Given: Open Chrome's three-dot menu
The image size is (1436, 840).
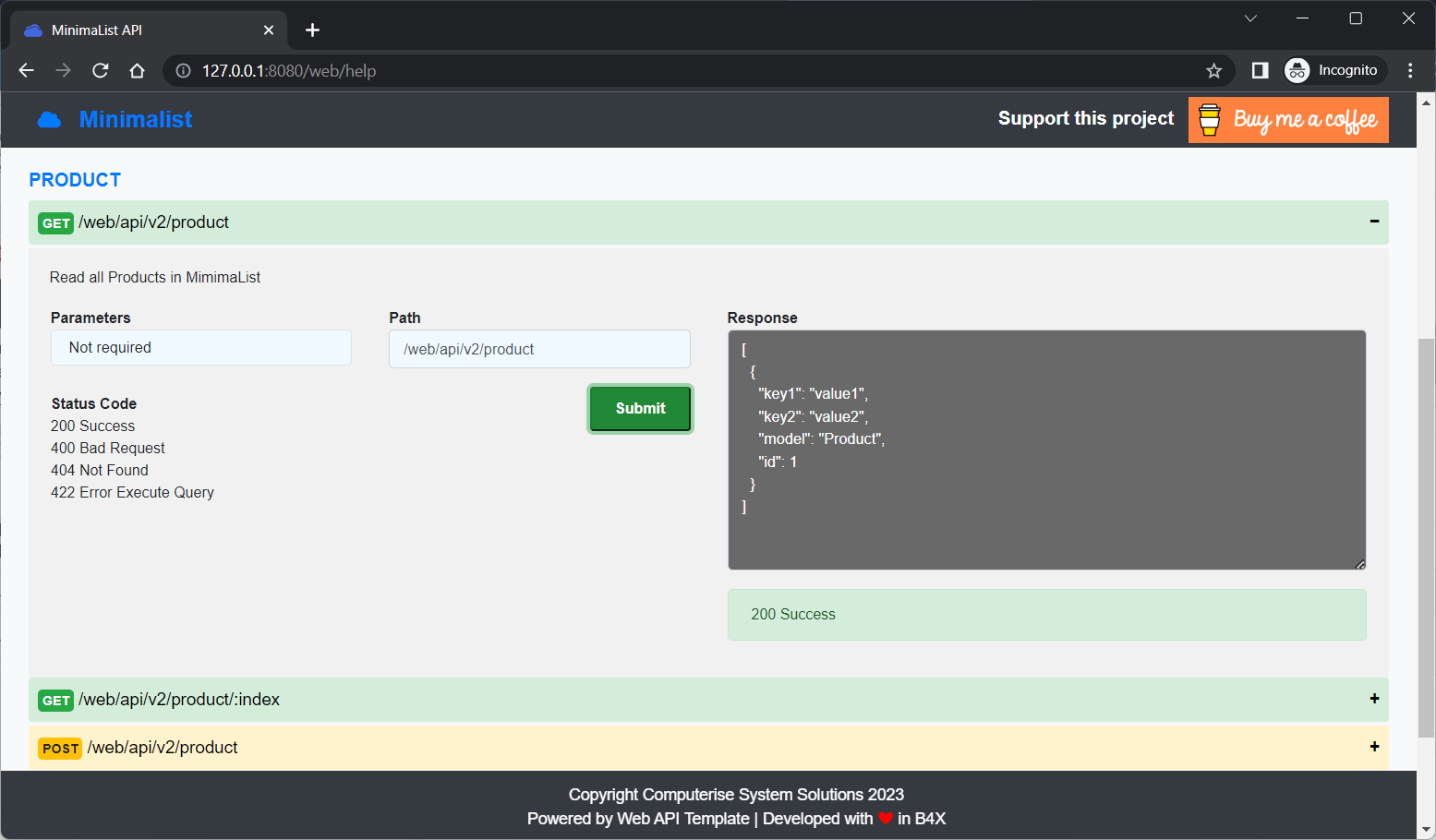Looking at the screenshot, I should click(x=1410, y=71).
